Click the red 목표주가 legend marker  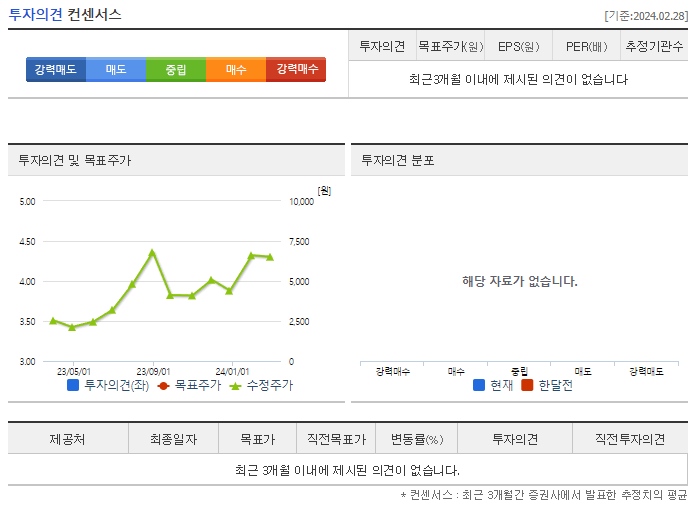point(163,386)
